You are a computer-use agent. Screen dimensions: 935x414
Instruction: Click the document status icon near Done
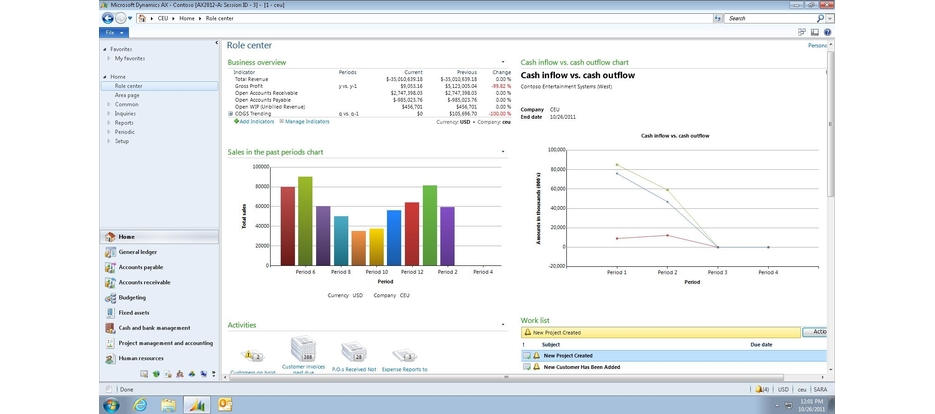(109, 389)
